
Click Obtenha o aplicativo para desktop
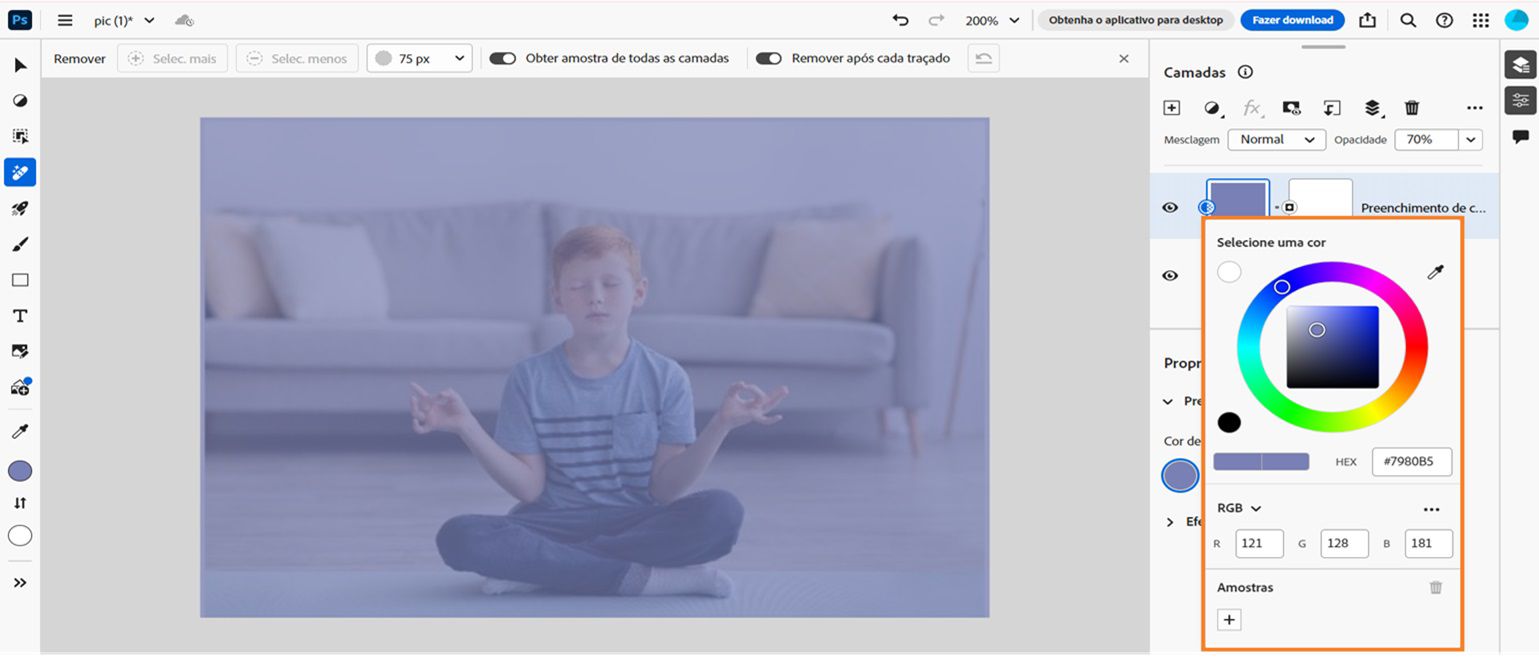(1135, 19)
